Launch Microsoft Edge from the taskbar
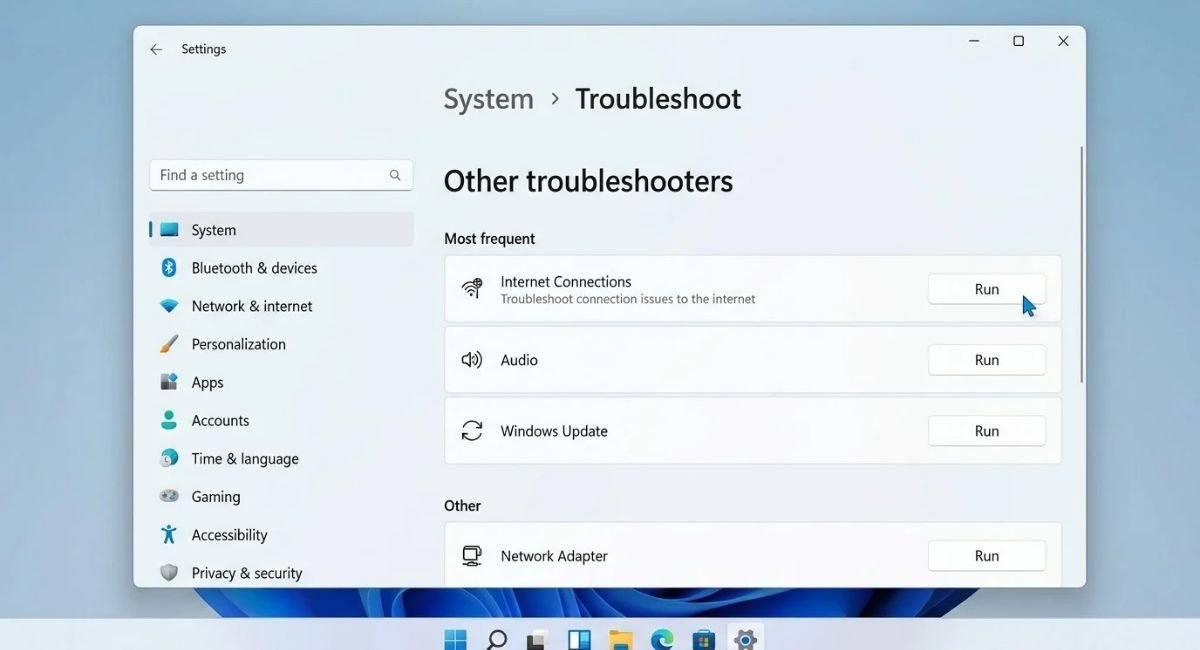Viewport: 1200px width, 650px height. coord(662,640)
